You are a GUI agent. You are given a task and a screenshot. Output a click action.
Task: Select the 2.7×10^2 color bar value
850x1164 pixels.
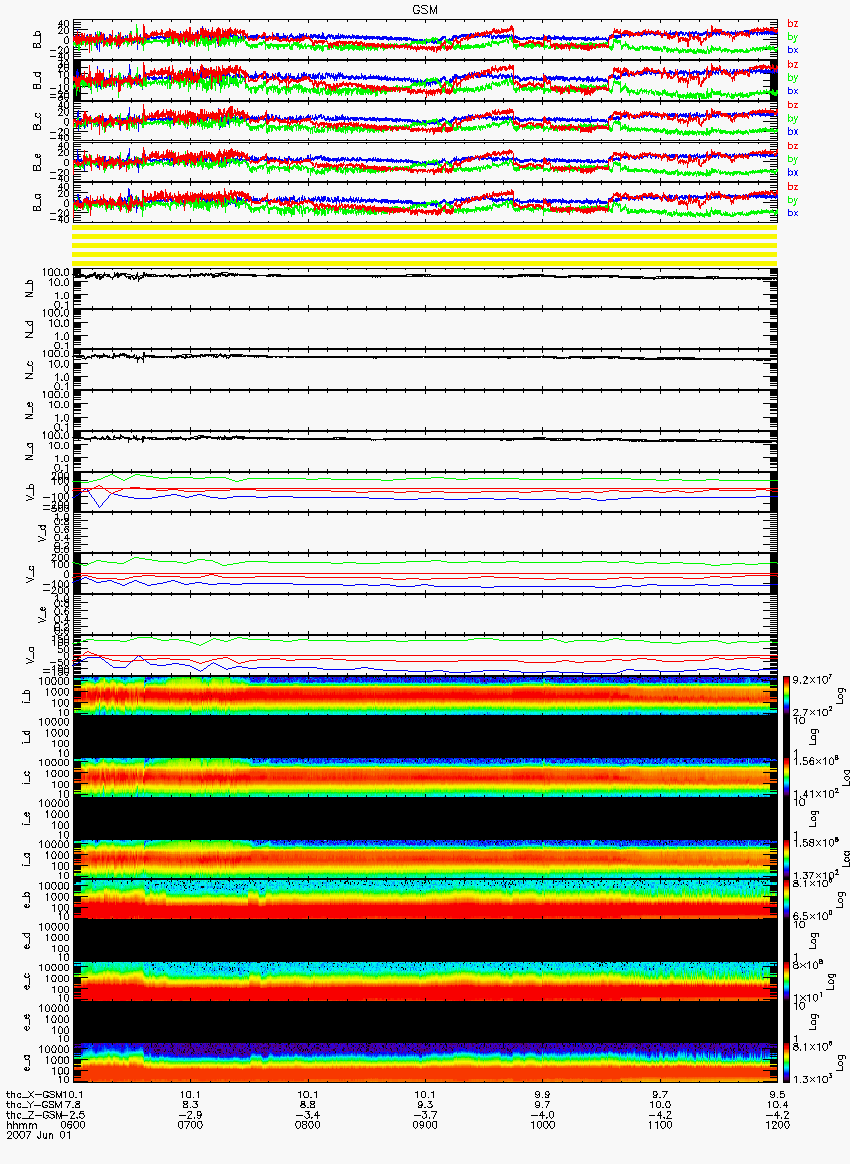tap(811, 713)
